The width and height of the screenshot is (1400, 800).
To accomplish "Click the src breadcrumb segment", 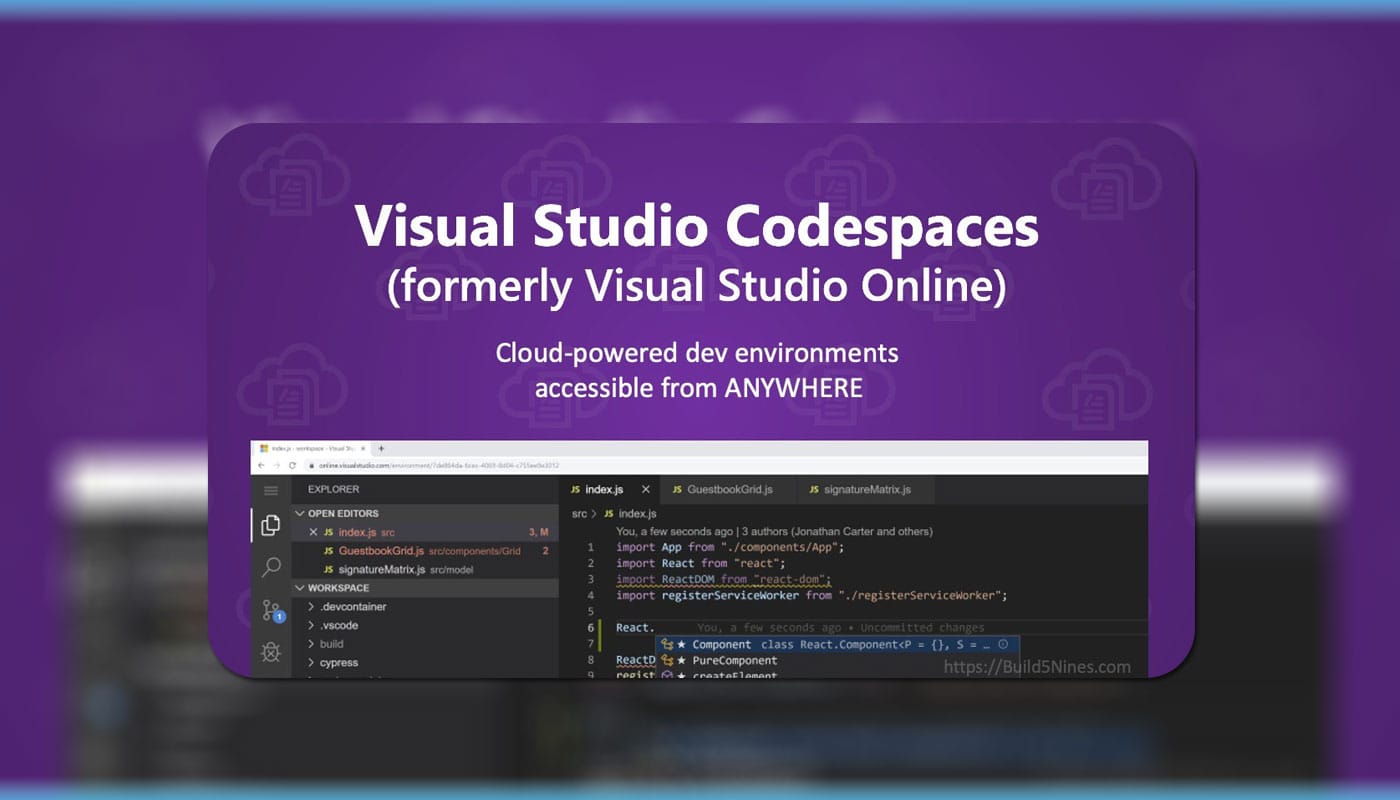I will point(579,513).
